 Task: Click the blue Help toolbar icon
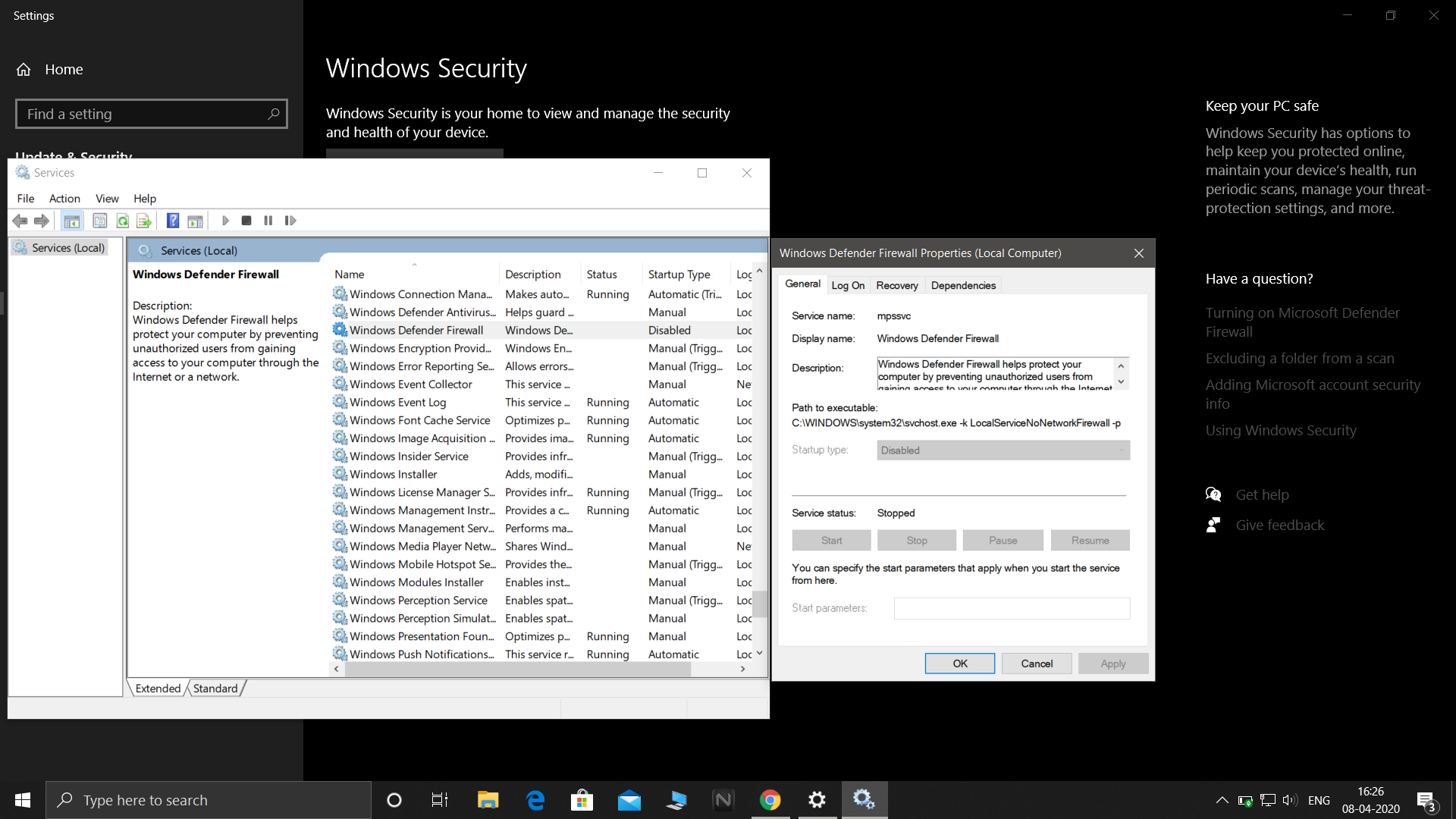pos(173,221)
